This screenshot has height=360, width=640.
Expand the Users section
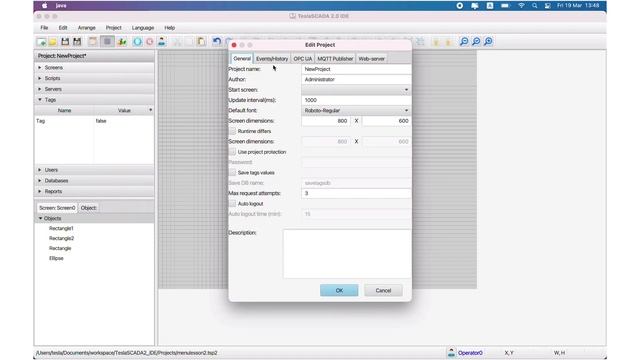[x=40, y=170]
